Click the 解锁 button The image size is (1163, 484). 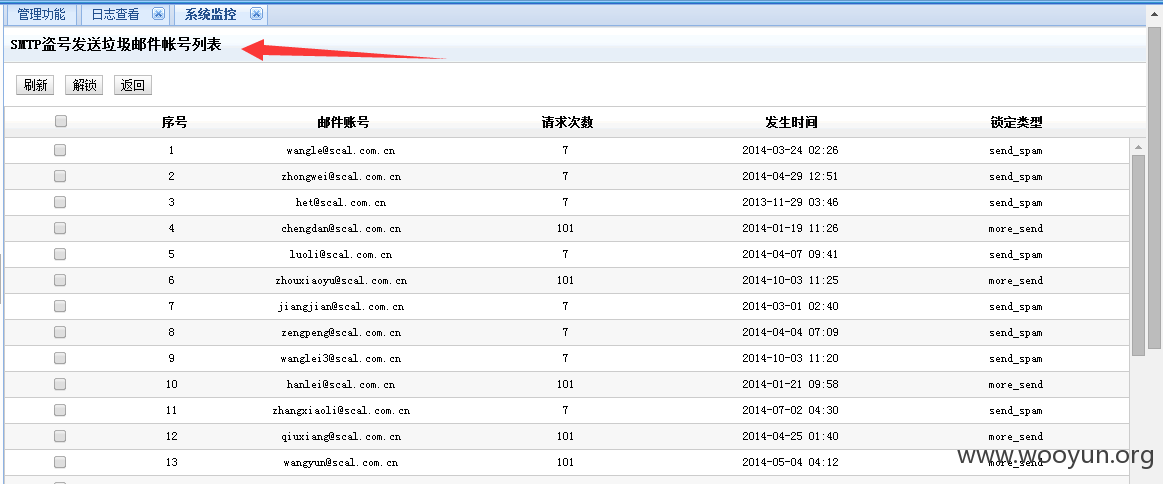(84, 85)
